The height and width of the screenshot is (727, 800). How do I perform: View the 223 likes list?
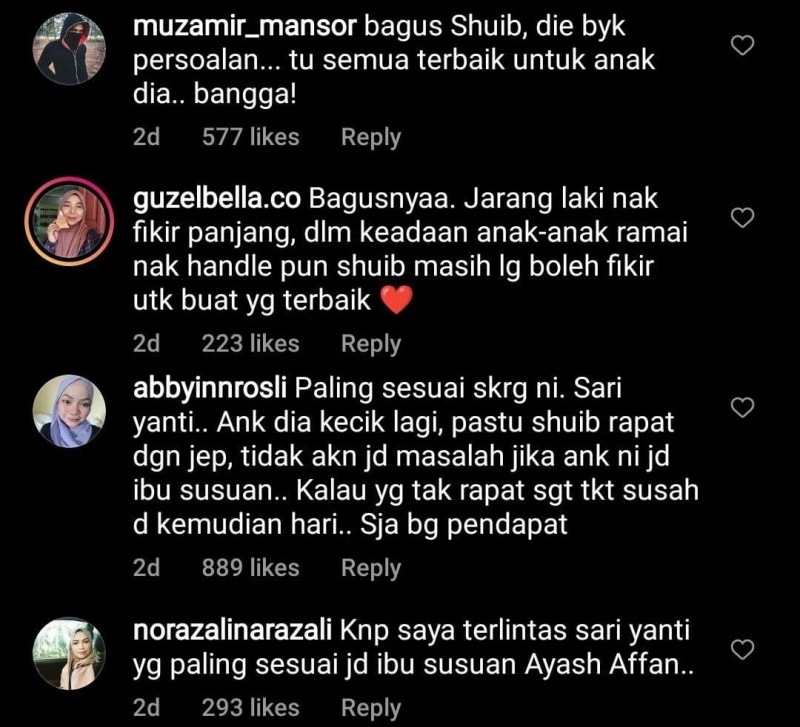(x=251, y=343)
